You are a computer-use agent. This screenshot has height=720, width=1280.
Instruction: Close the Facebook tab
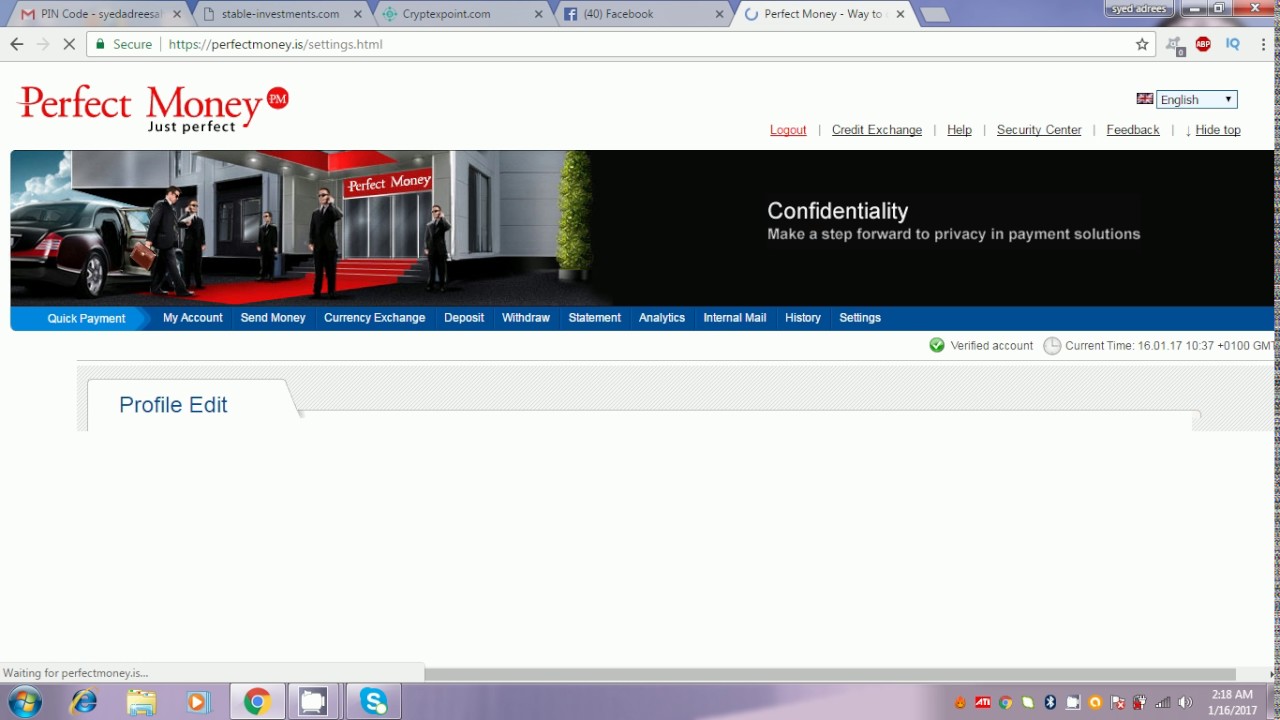(720, 14)
